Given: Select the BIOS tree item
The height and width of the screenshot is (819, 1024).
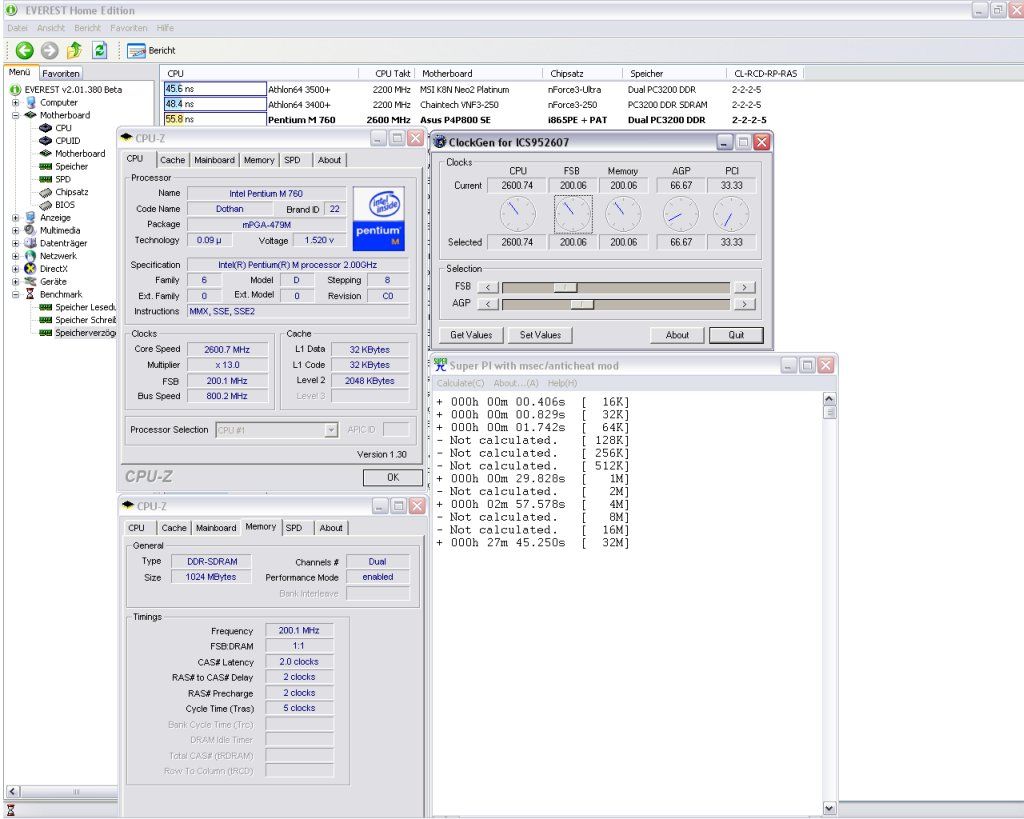Looking at the screenshot, I should (65, 204).
